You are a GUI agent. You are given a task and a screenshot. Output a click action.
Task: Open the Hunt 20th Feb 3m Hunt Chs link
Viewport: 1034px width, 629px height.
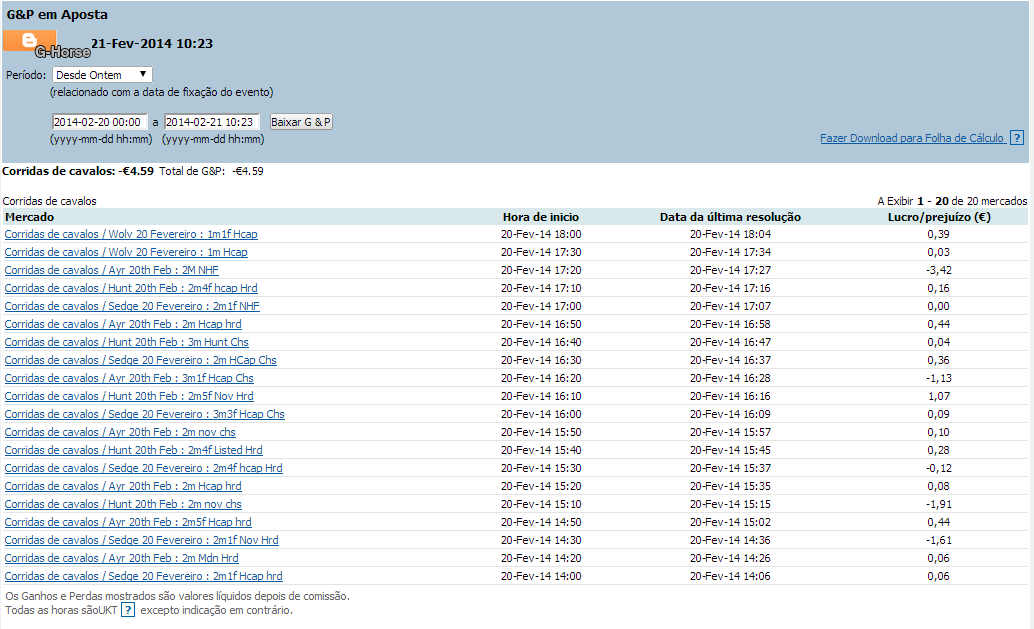(127, 342)
